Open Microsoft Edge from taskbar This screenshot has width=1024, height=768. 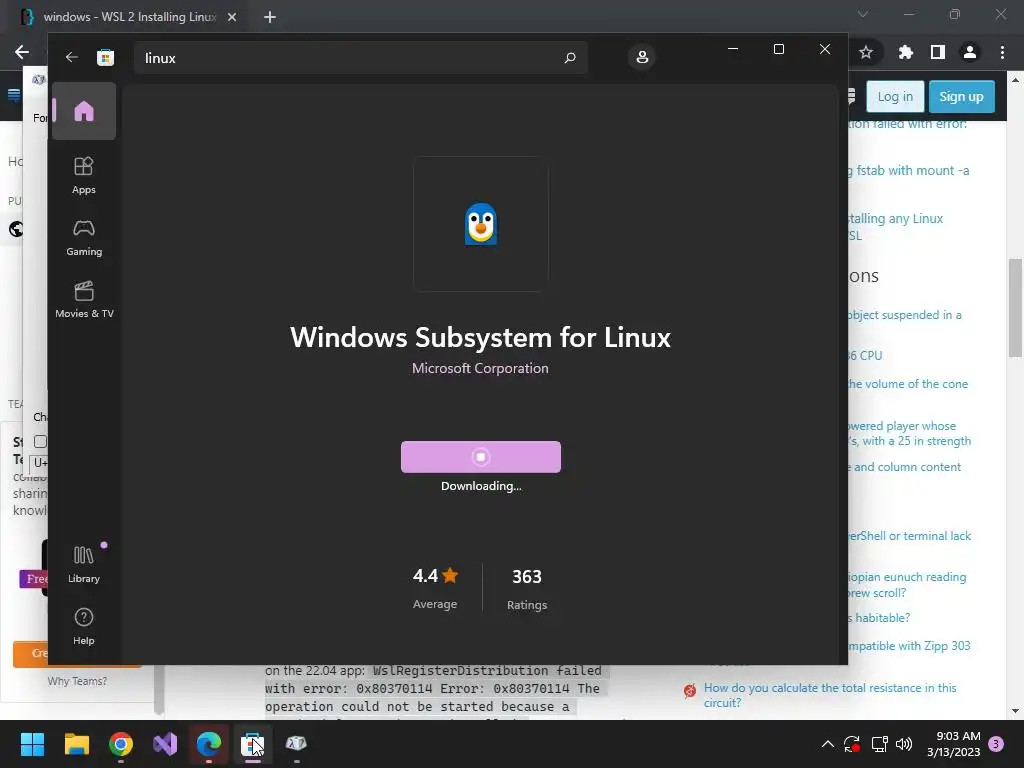point(209,744)
